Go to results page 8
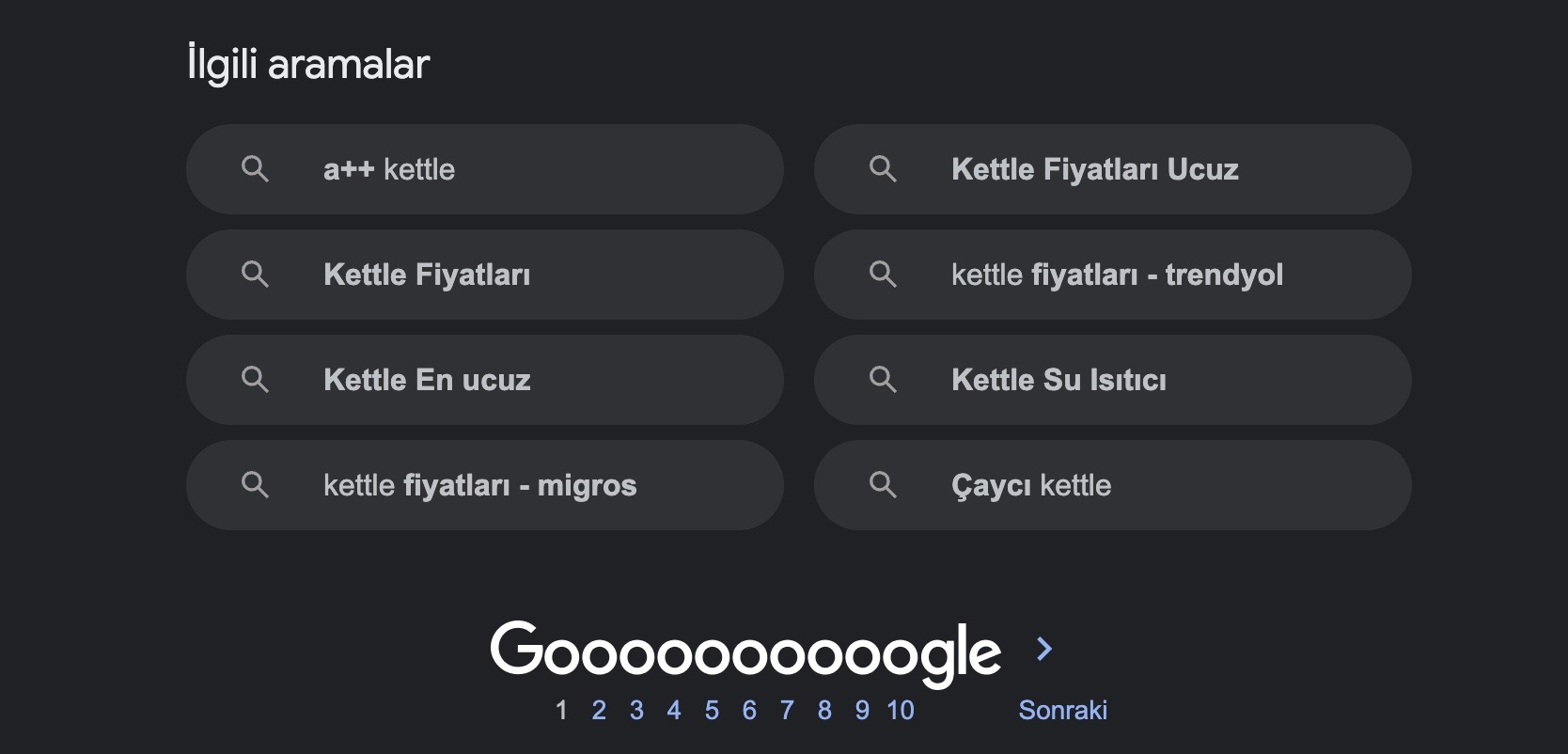 point(824,711)
